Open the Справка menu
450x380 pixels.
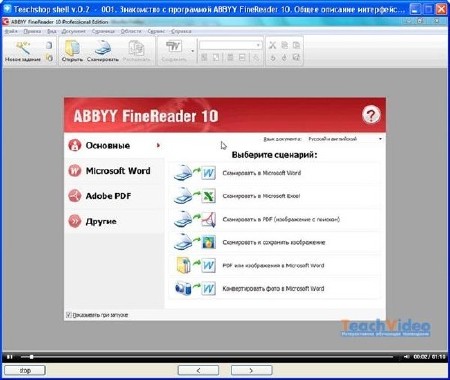click(181, 31)
